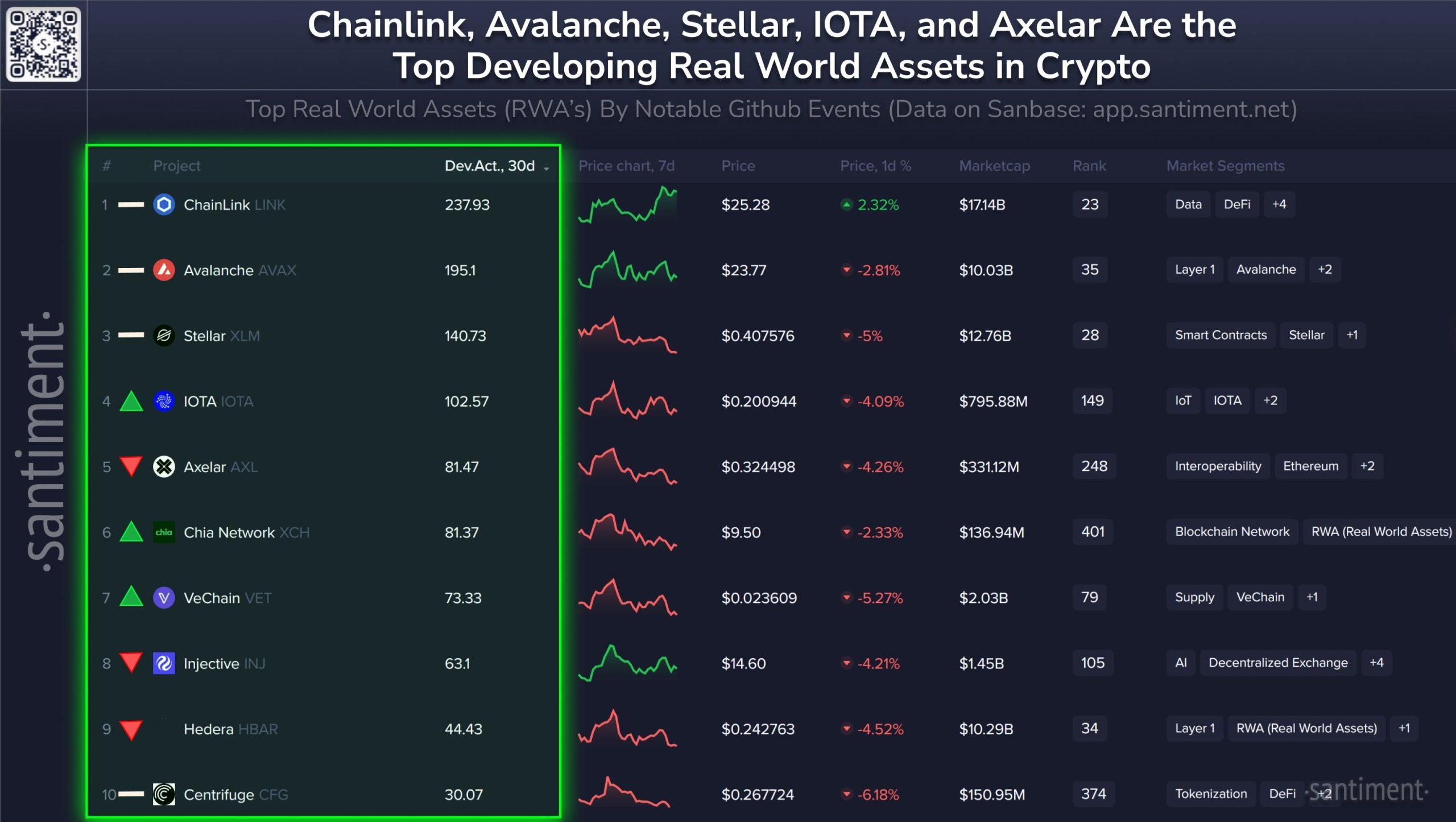
Task: Click the Marketcap column header
Action: pos(994,166)
